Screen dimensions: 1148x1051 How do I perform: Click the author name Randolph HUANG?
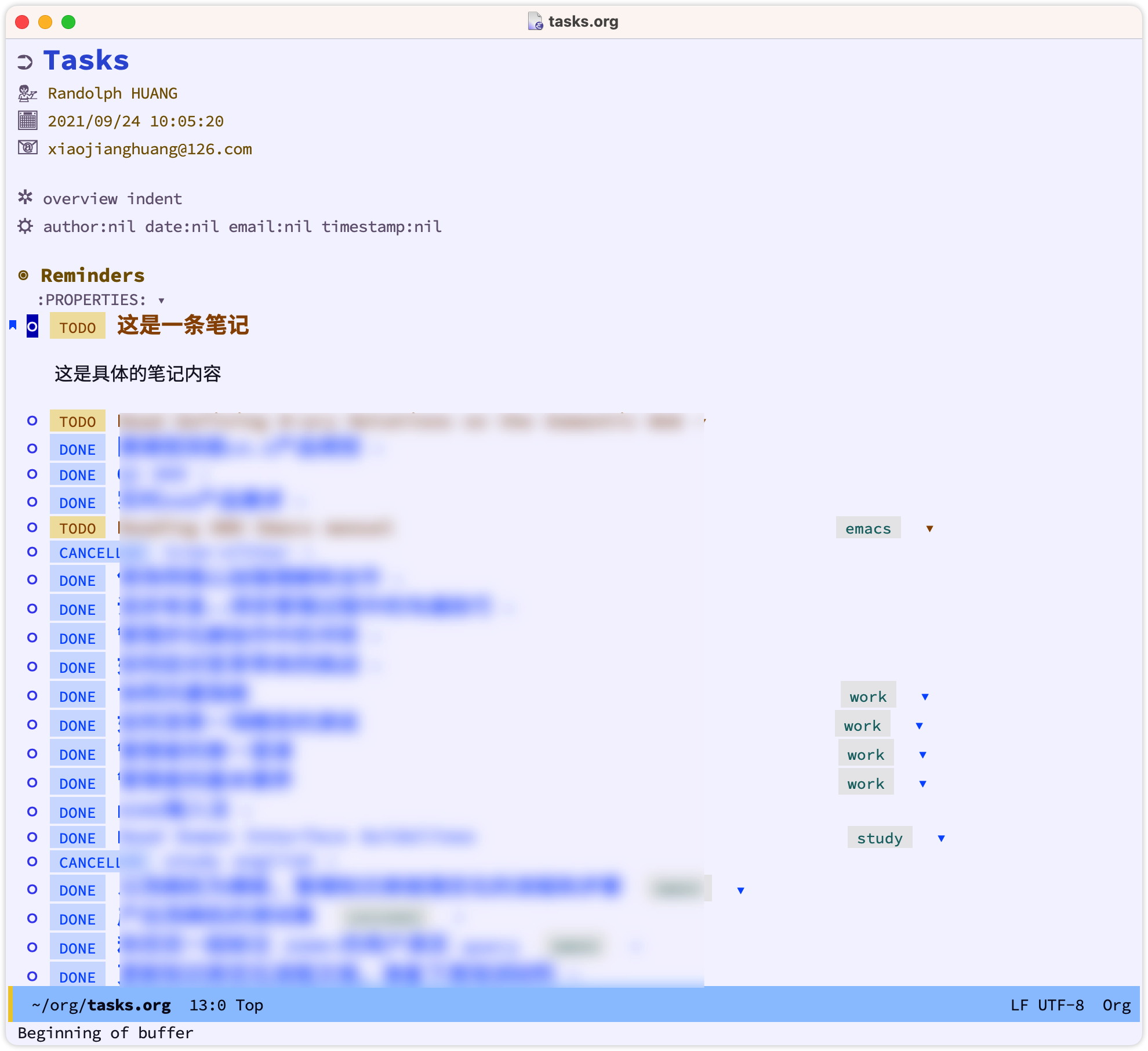(x=112, y=93)
